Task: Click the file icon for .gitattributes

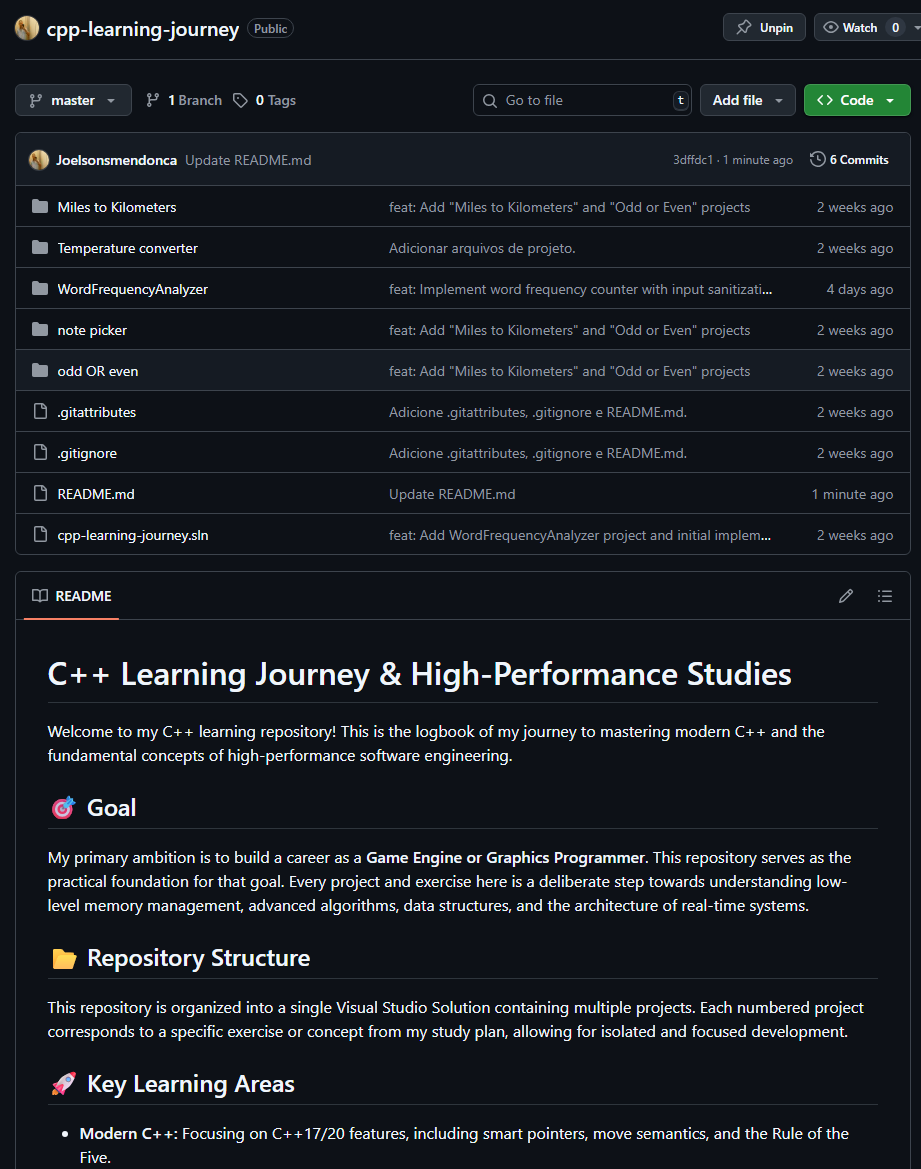Action: click(40, 412)
